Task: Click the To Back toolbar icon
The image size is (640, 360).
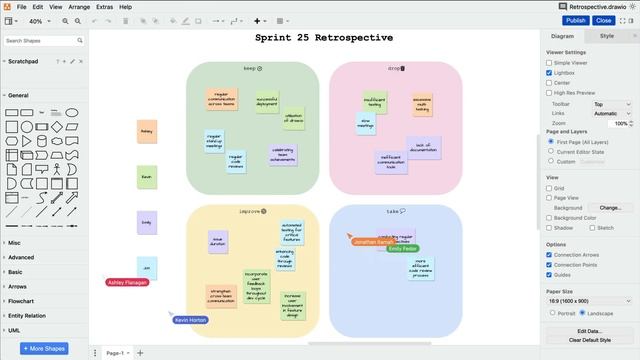Action: [156, 21]
